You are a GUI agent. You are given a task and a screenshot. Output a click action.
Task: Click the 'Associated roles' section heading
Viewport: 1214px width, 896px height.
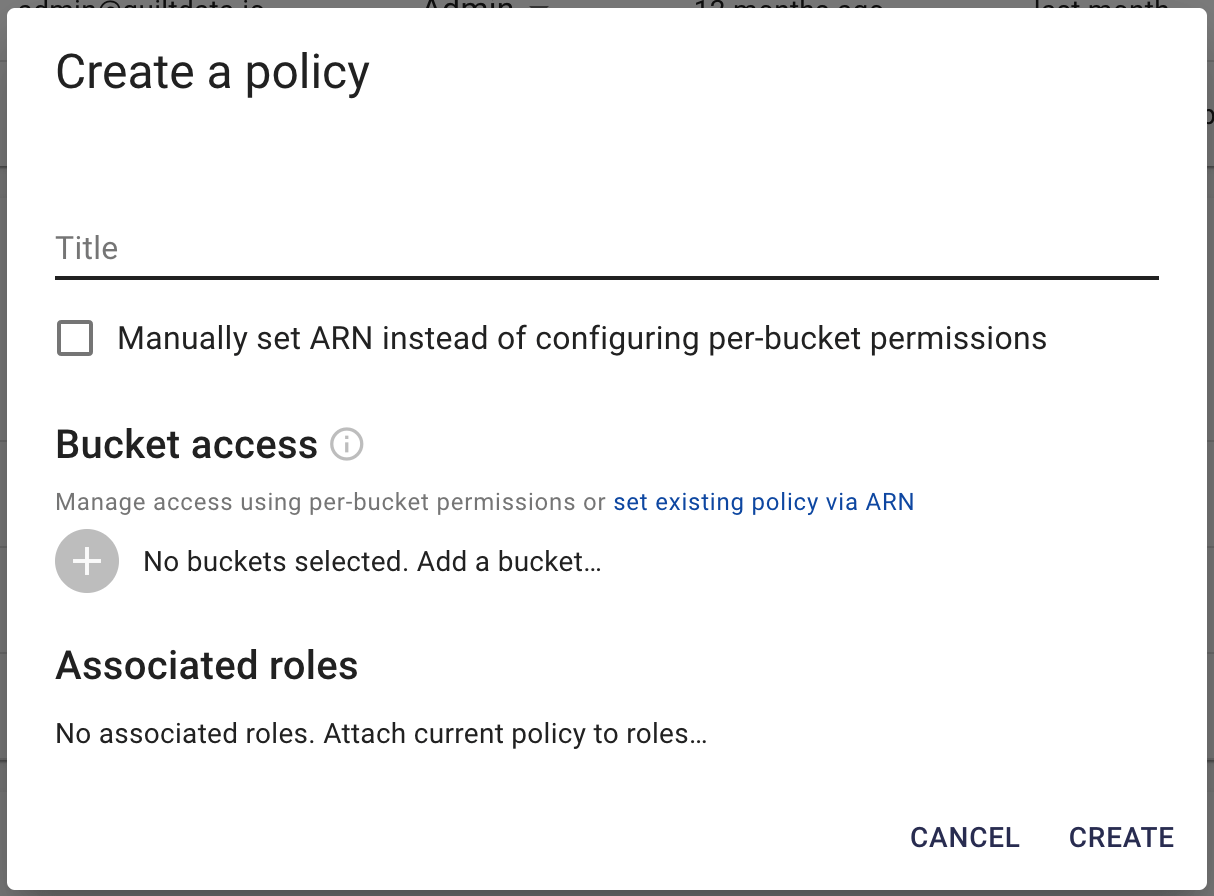click(207, 665)
